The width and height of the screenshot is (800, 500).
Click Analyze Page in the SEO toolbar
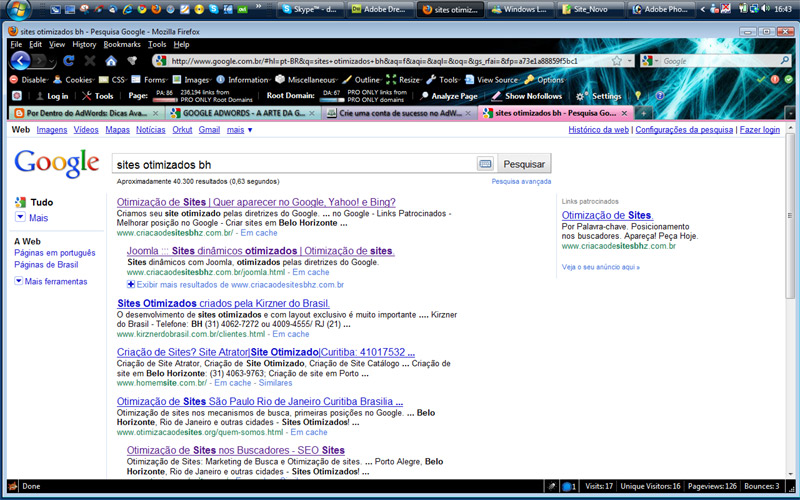[449, 96]
